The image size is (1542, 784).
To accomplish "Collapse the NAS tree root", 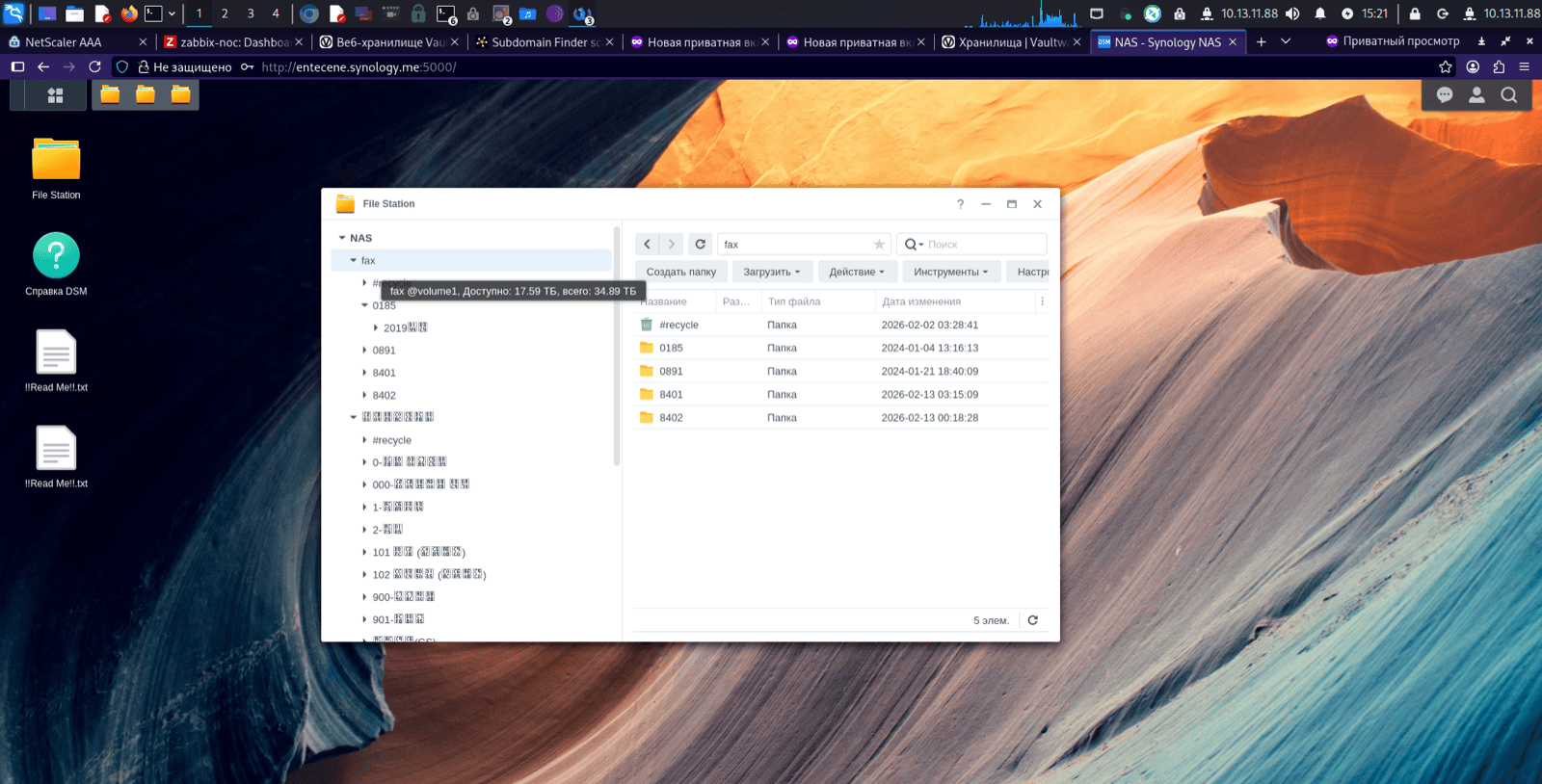I will coord(342,238).
